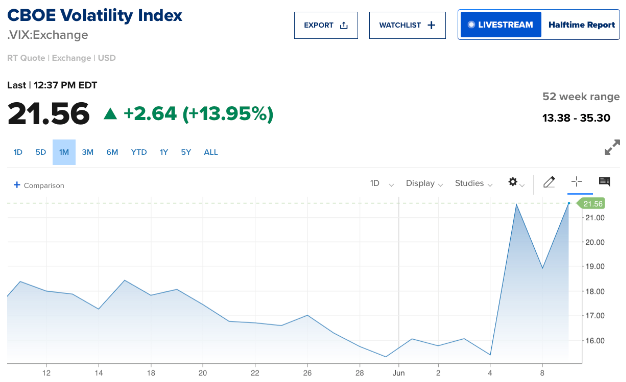Image resolution: width=626 pixels, height=382 pixels.
Task: Toggle the crosshair cursor tool
Action: [576, 182]
